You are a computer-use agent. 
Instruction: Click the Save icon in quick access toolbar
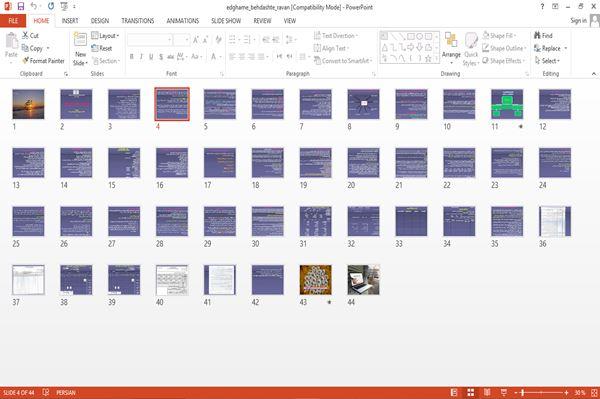[x=21, y=6]
